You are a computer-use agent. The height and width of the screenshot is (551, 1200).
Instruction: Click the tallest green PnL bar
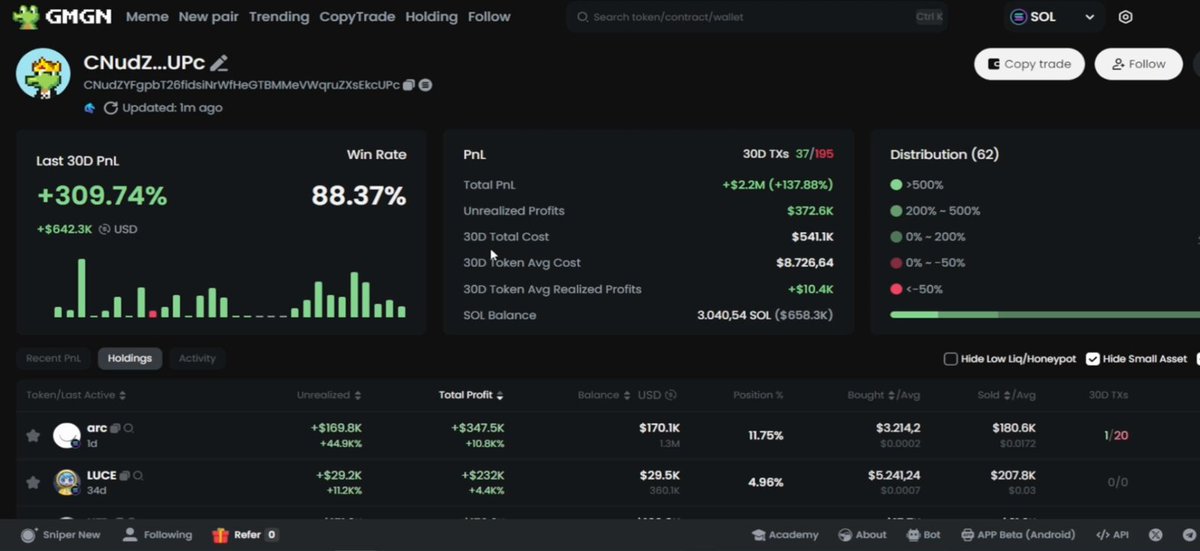coord(82,288)
